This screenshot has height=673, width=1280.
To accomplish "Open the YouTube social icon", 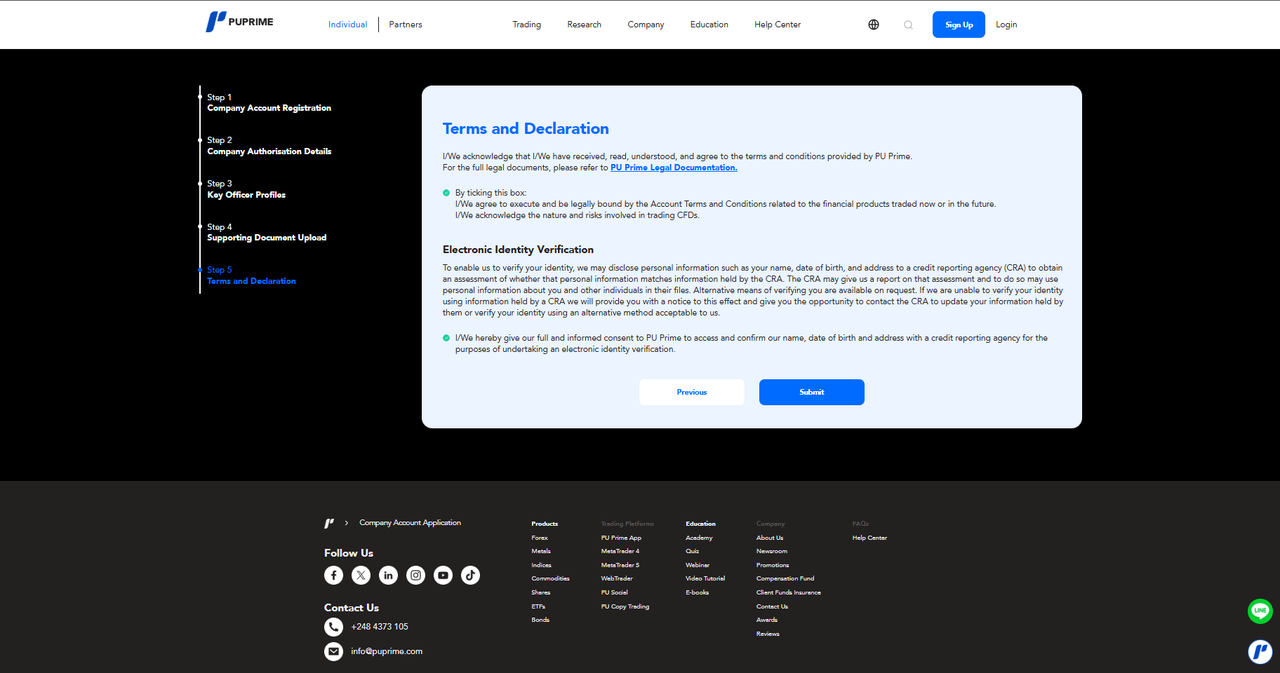I will 443,575.
